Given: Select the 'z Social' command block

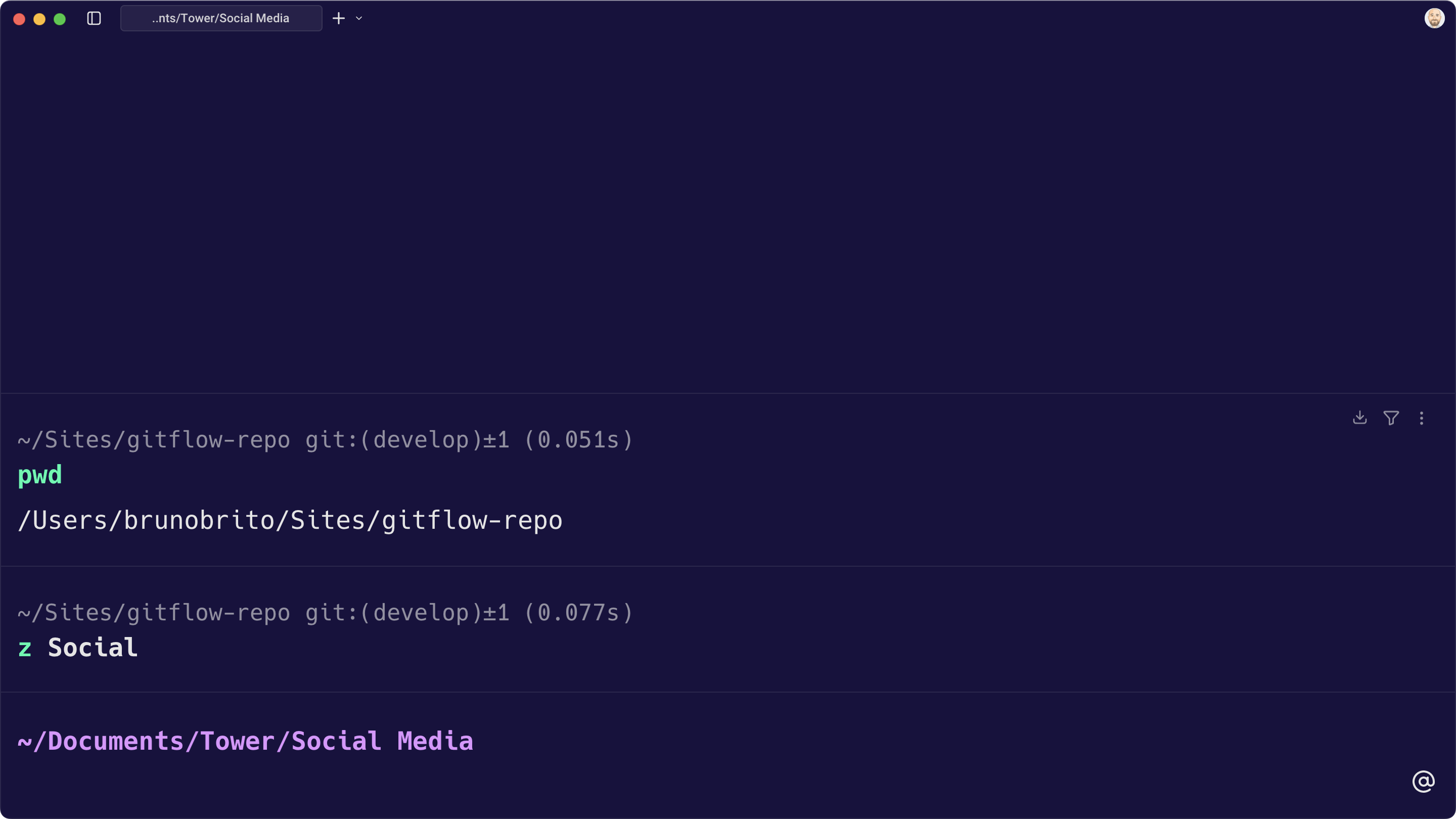Looking at the screenshot, I should (78, 648).
